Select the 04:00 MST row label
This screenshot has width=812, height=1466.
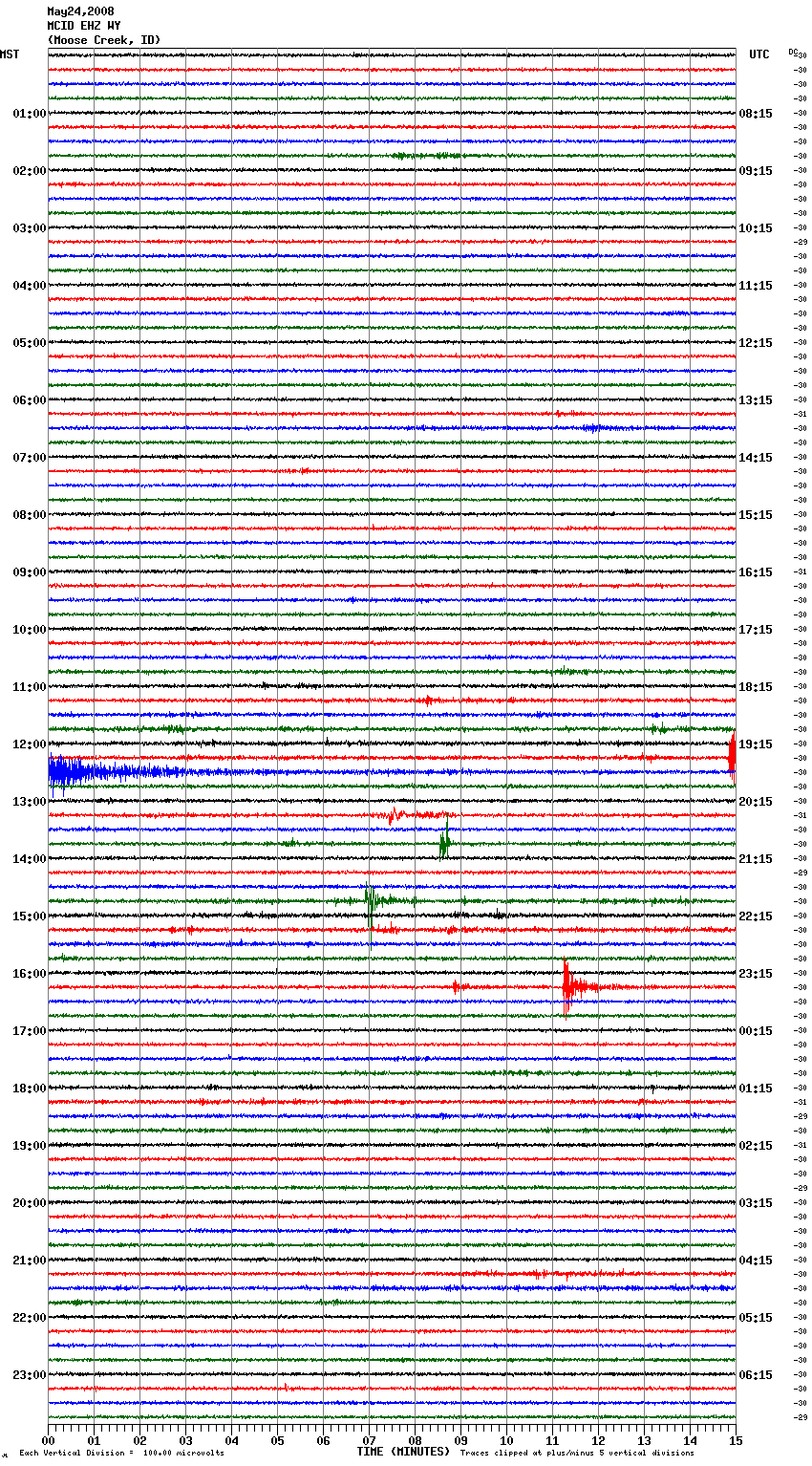tap(30, 286)
